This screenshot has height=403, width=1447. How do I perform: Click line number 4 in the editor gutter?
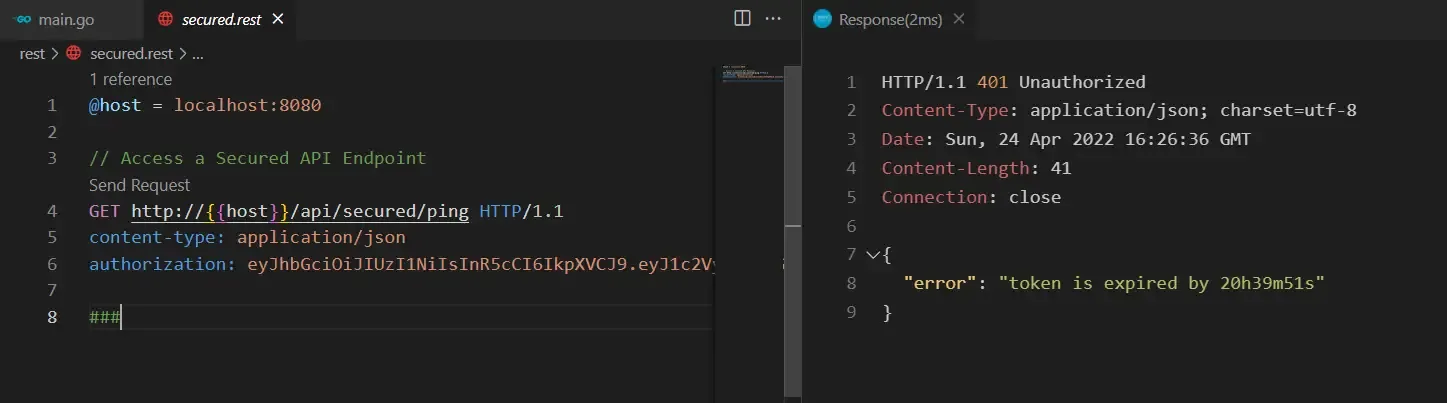point(51,211)
